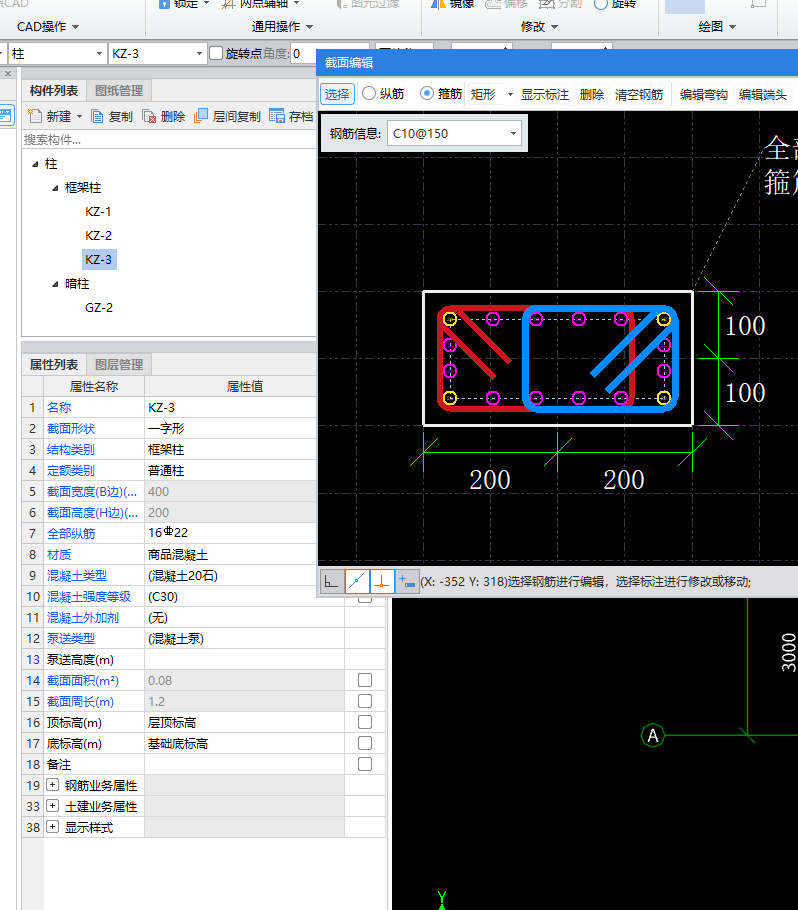The width and height of the screenshot is (798, 910).
Task: Click the 名称 property link
Action: (59, 407)
